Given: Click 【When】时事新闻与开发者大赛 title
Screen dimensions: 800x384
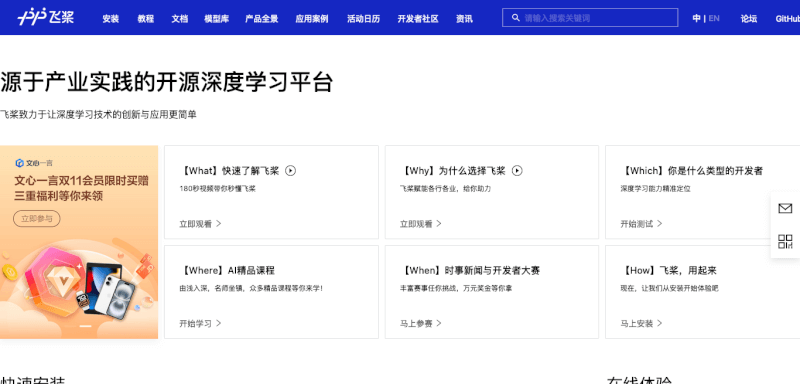Looking at the screenshot, I should pyautogui.click(x=470, y=270).
